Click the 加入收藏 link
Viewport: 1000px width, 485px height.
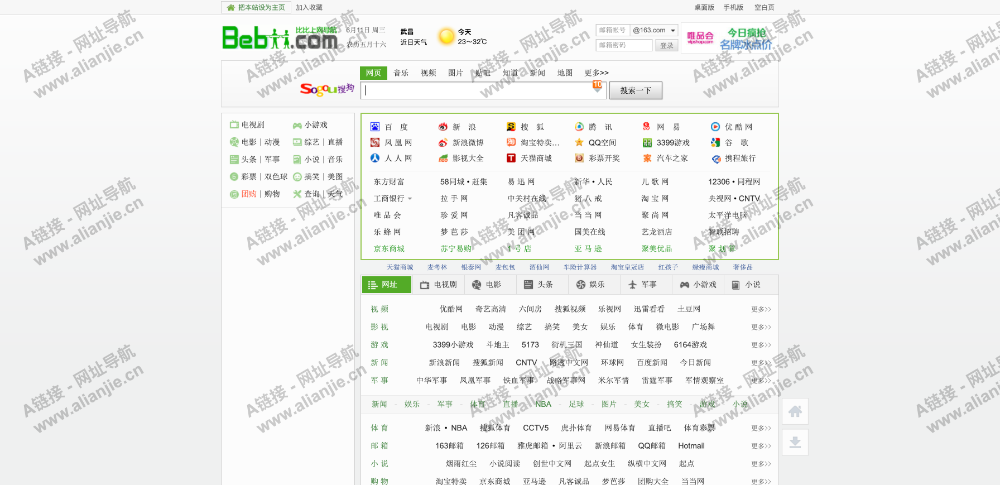[309, 8]
